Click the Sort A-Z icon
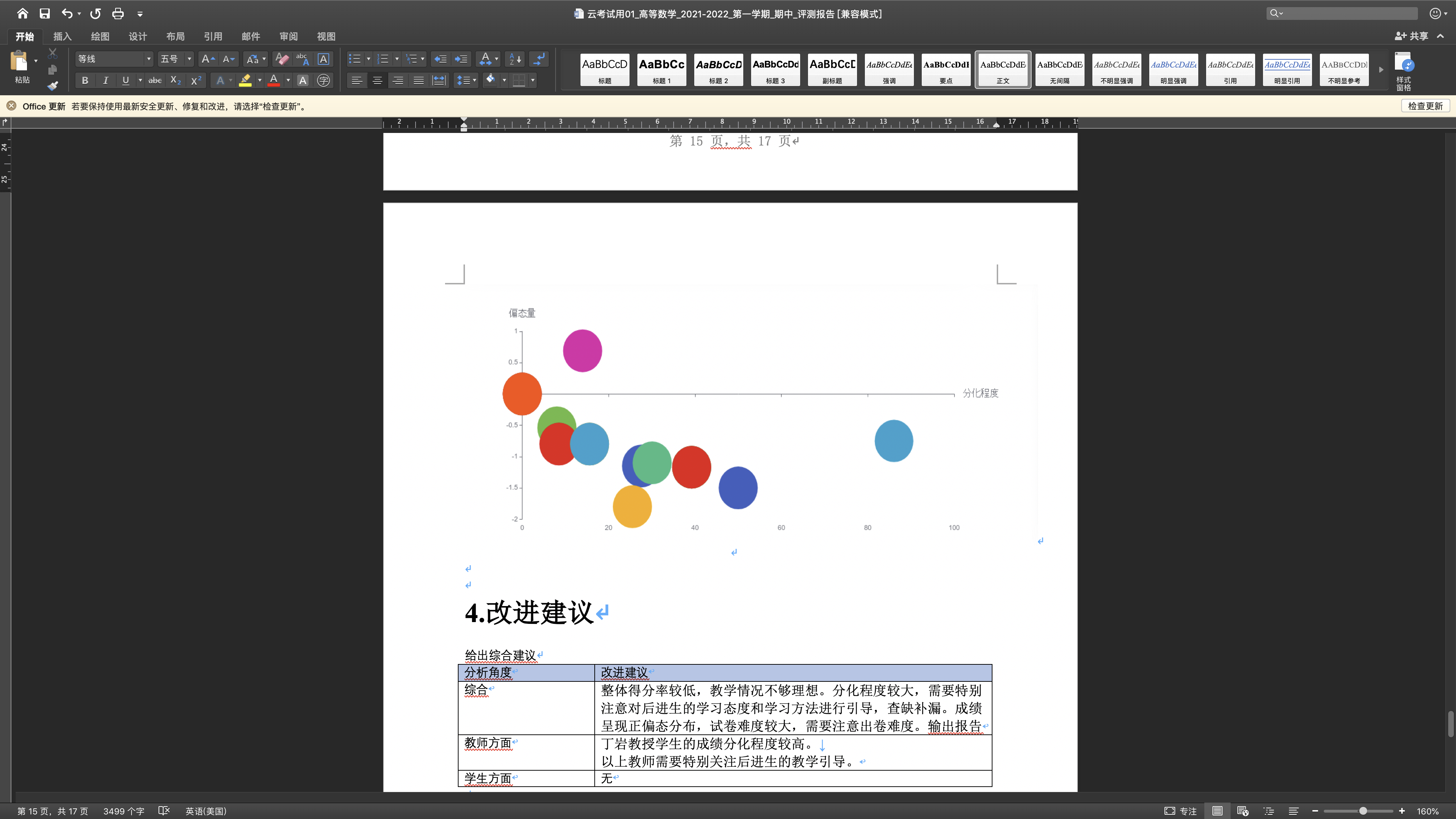 (515, 59)
